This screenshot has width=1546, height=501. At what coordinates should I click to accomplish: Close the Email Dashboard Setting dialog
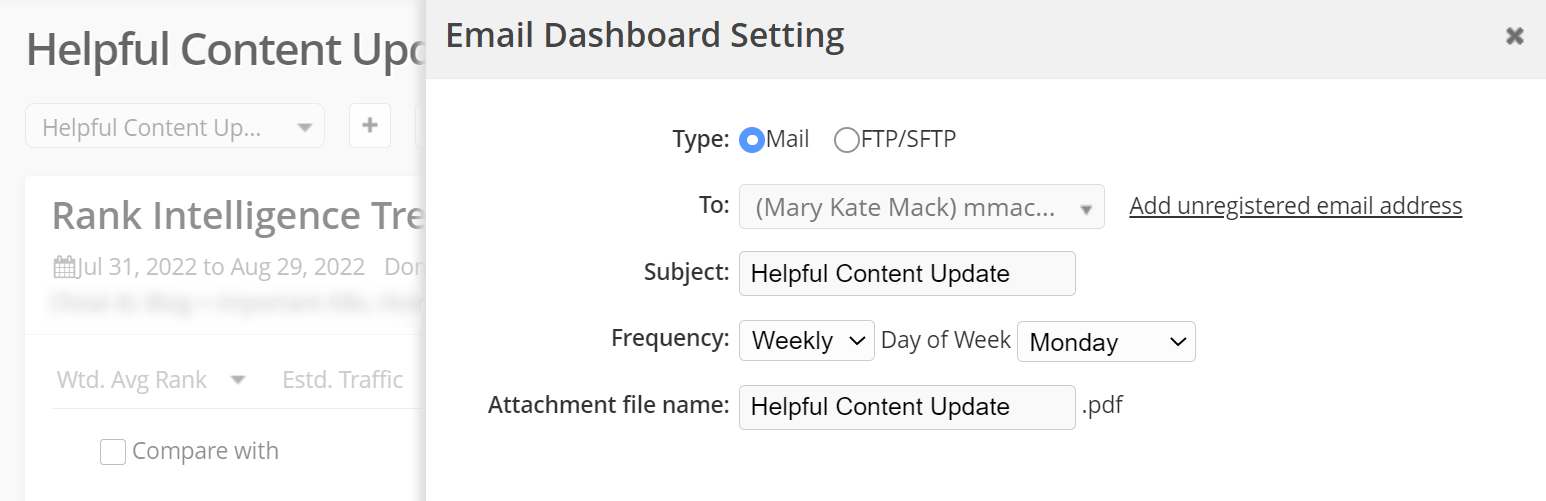(x=1514, y=36)
